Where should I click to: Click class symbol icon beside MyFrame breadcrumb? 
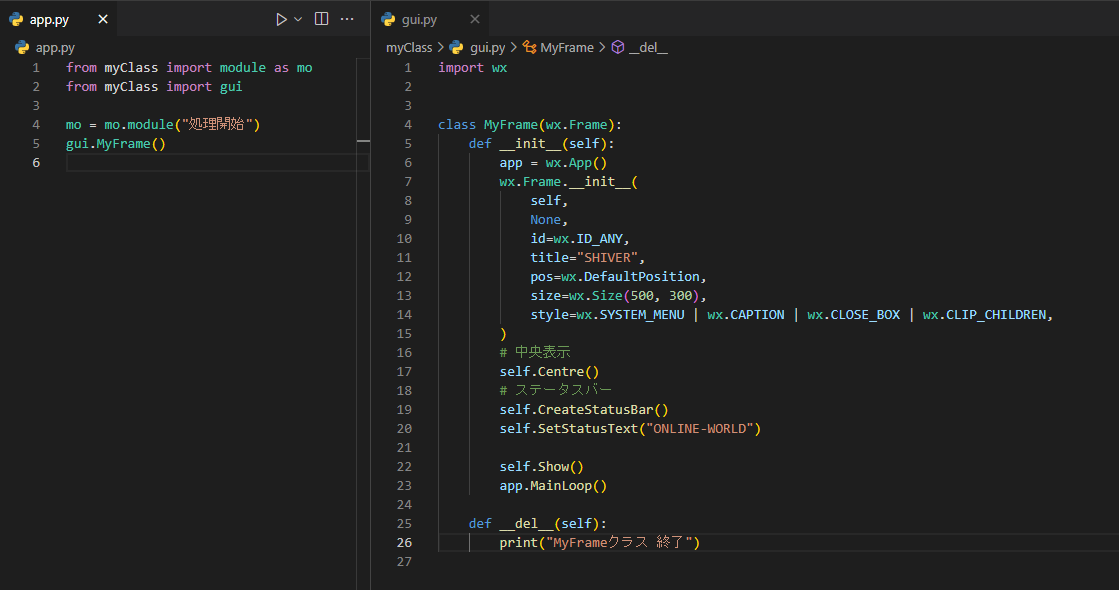[529, 48]
